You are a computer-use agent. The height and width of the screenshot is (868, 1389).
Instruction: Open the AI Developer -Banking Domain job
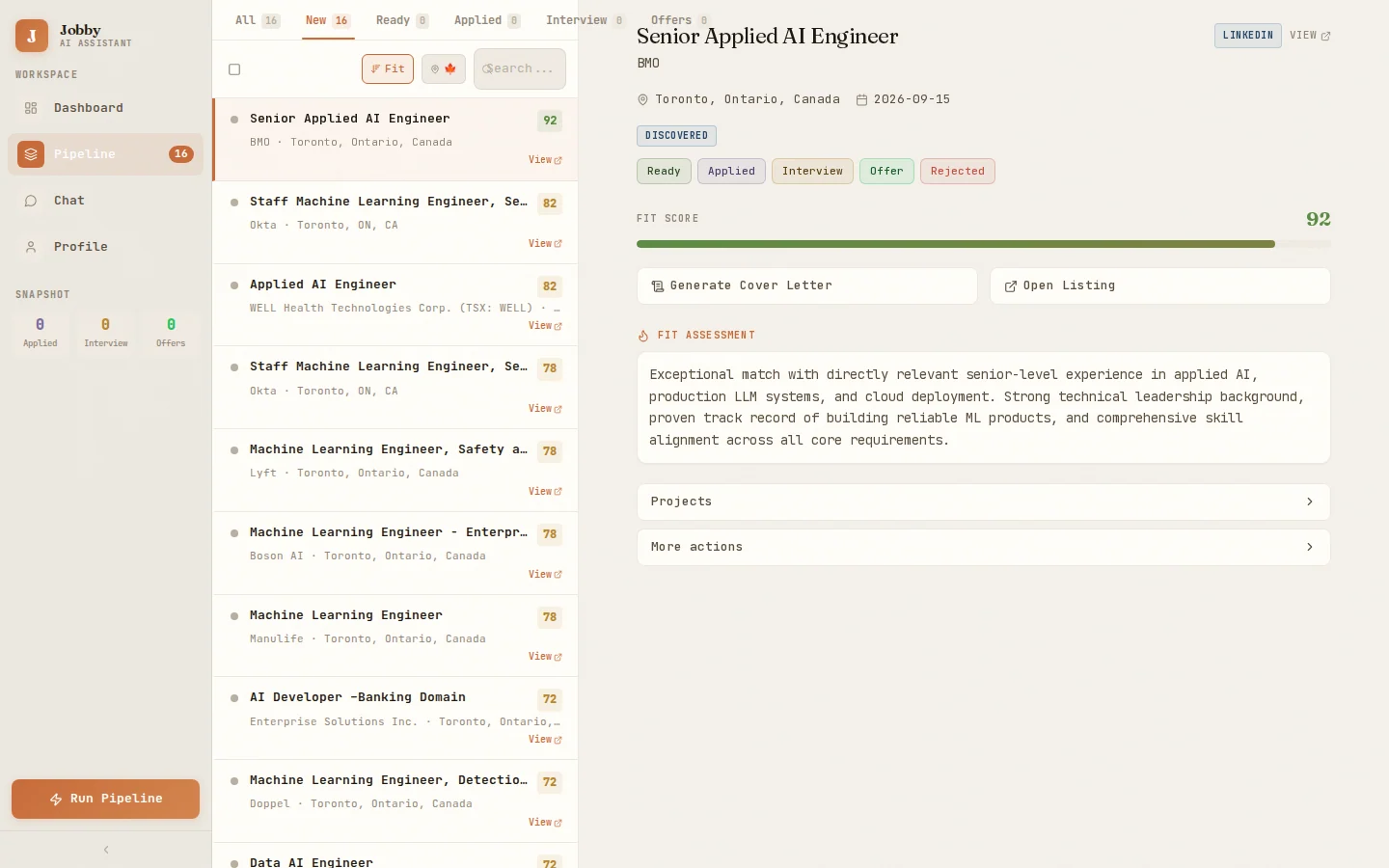[x=395, y=719]
